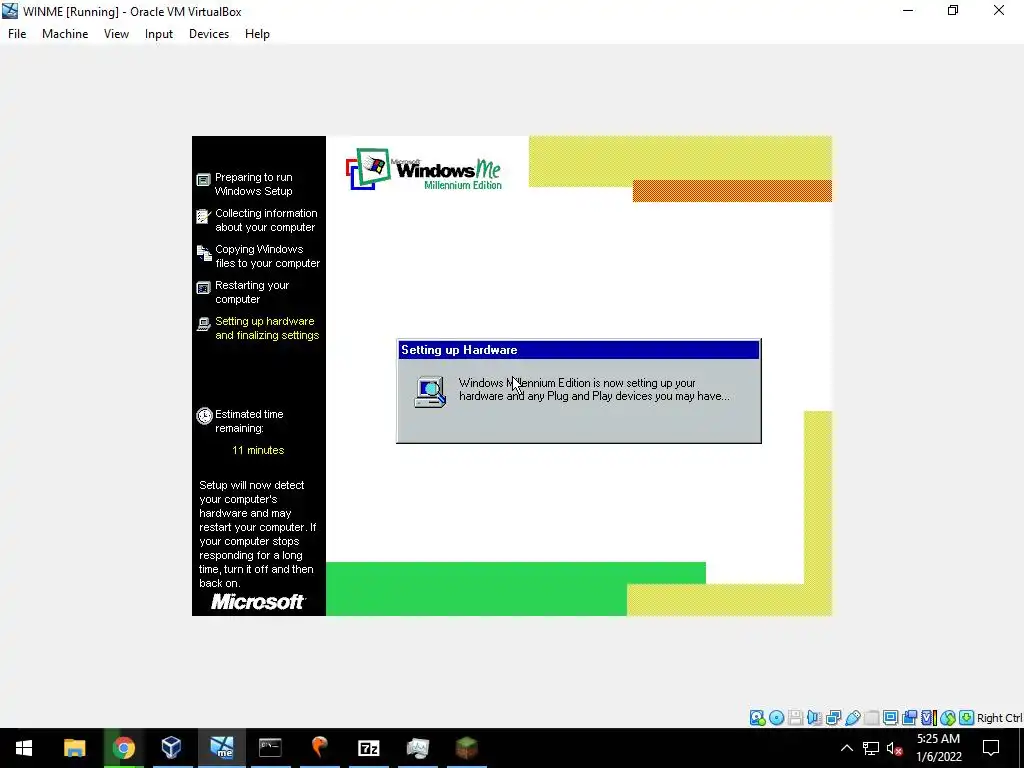
Task: Click 'Setting up hardware and finalizing settings' step
Action: pos(267,328)
